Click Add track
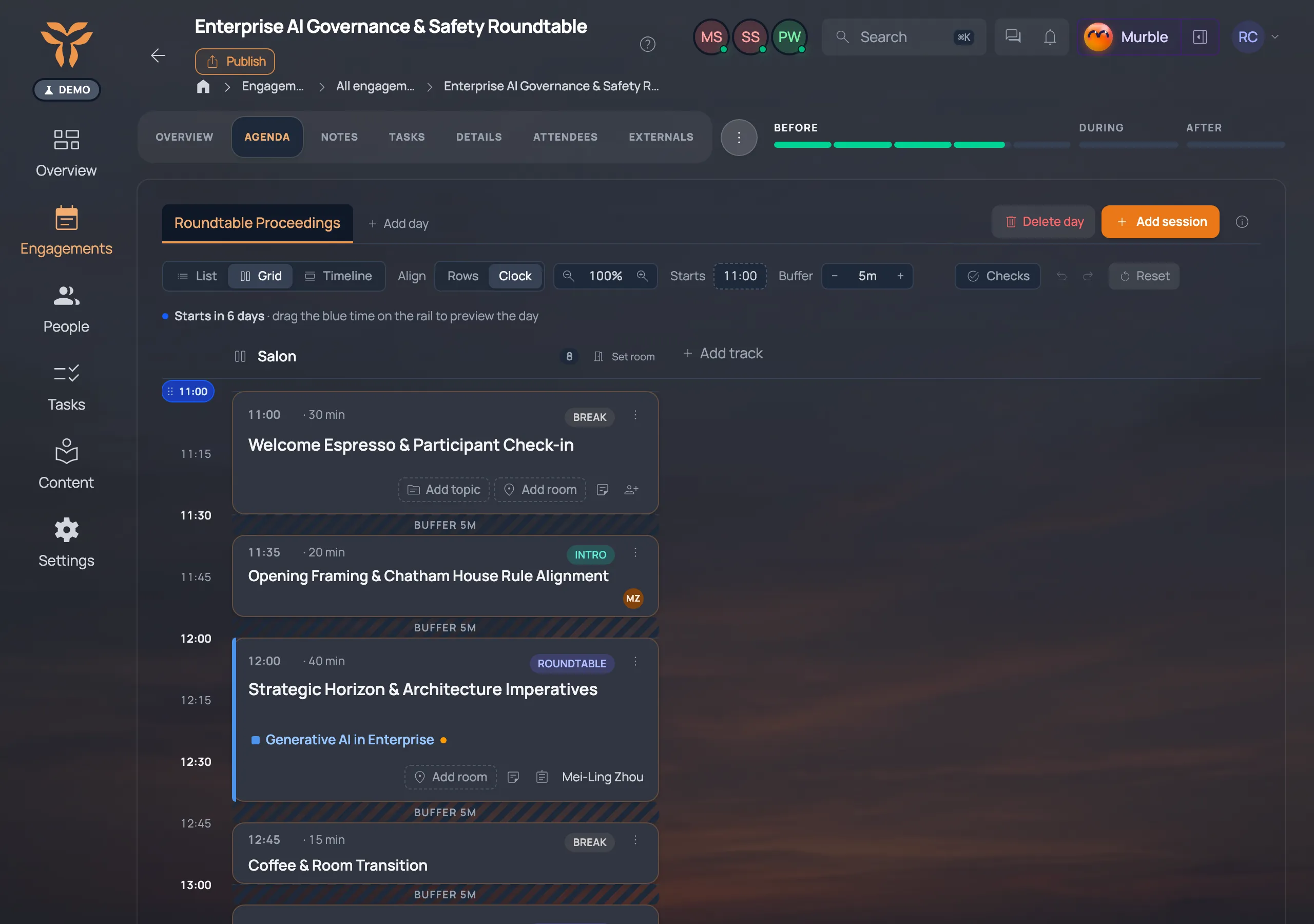This screenshot has width=1314, height=924. 722,354
